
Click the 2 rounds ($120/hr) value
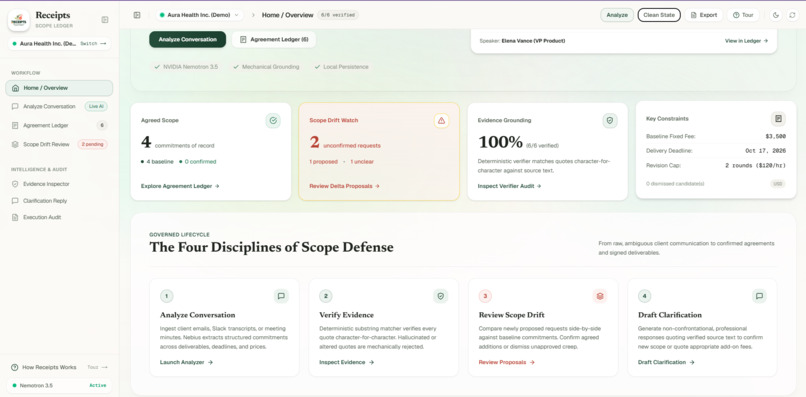pos(755,166)
